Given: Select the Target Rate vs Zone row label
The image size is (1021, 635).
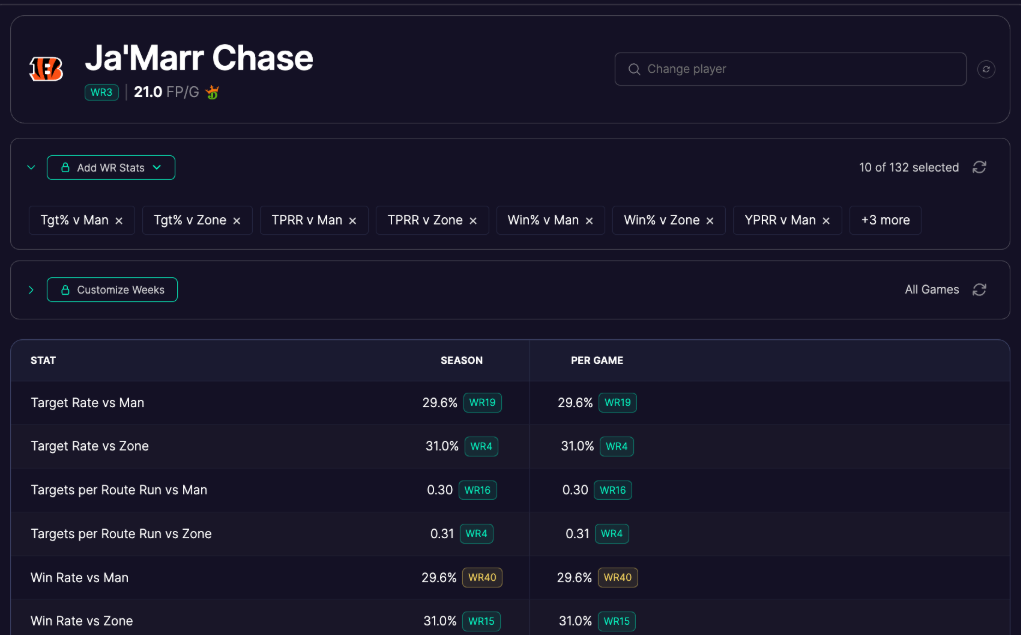Looking at the screenshot, I should [x=90, y=446].
